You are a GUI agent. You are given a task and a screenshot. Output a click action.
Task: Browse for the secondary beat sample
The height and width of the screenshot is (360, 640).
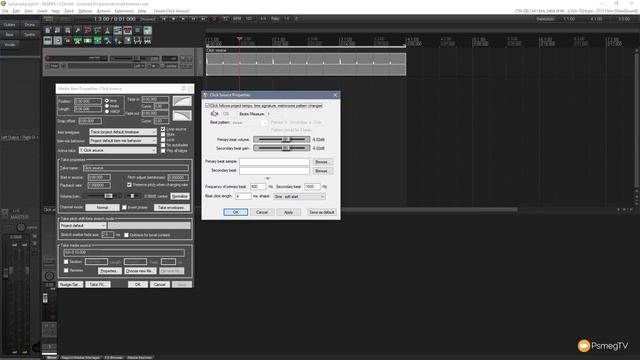[322, 171]
